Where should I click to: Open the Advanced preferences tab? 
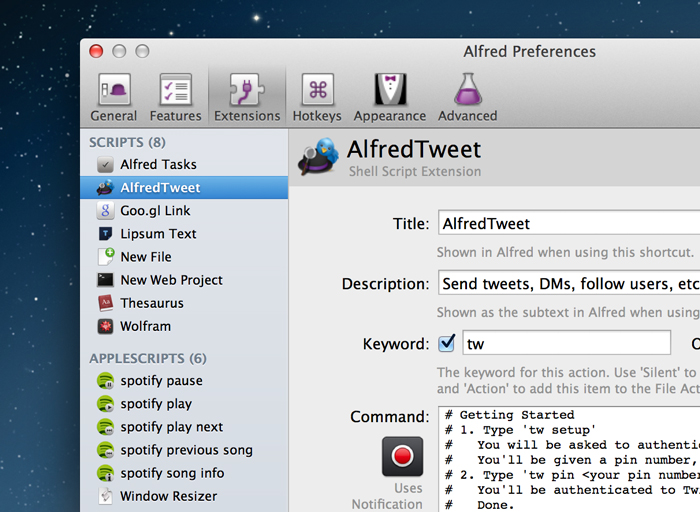click(x=467, y=97)
